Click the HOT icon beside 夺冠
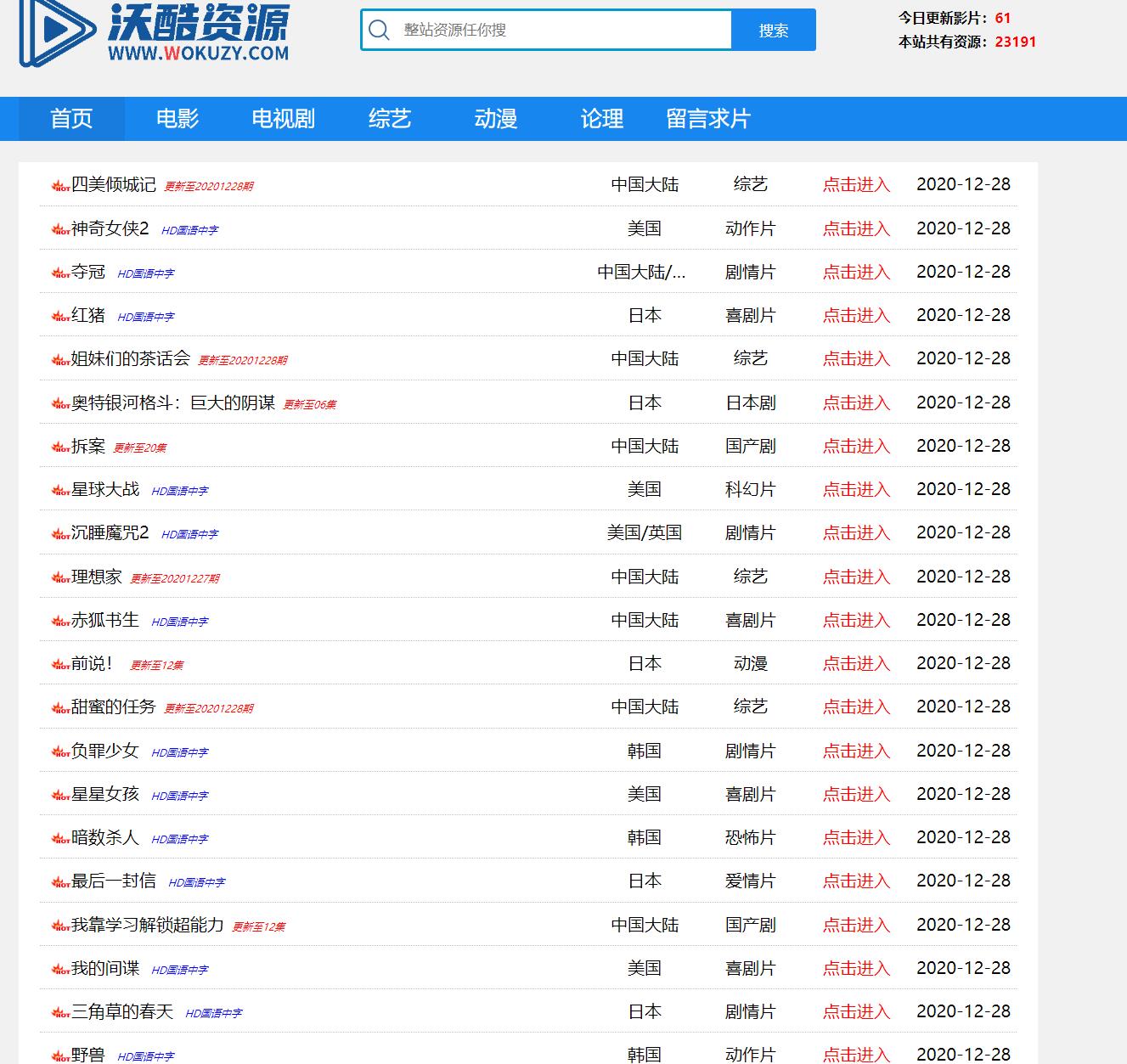 [x=60, y=273]
